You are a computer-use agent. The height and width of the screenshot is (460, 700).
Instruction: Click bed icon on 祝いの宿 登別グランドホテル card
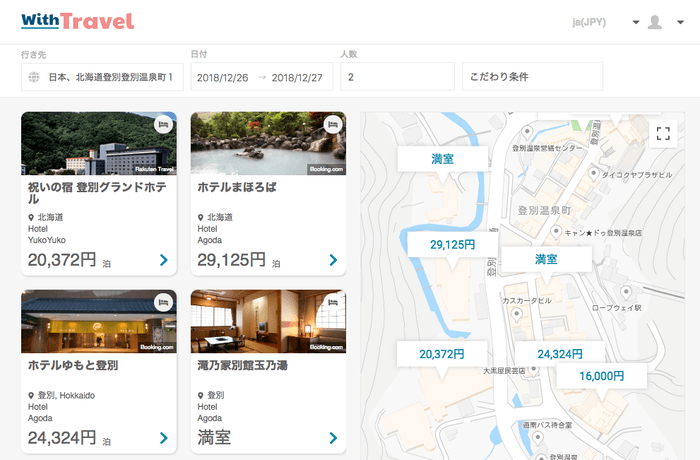163,124
